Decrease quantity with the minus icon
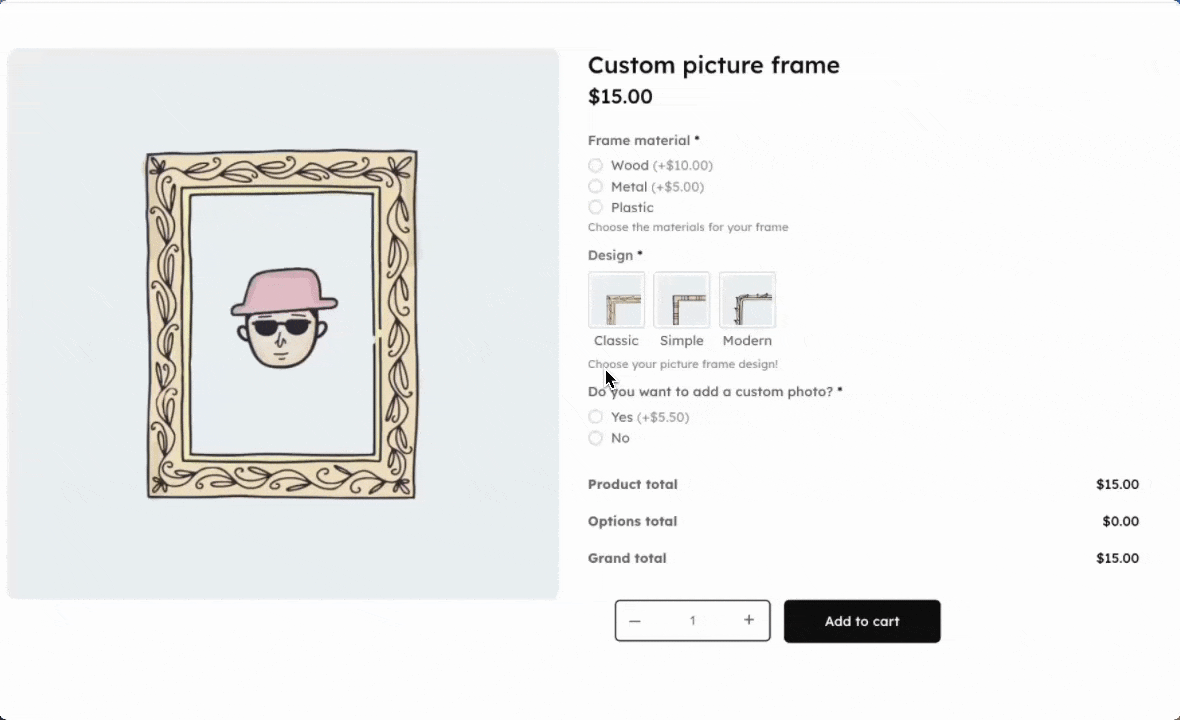 [x=635, y=621]
